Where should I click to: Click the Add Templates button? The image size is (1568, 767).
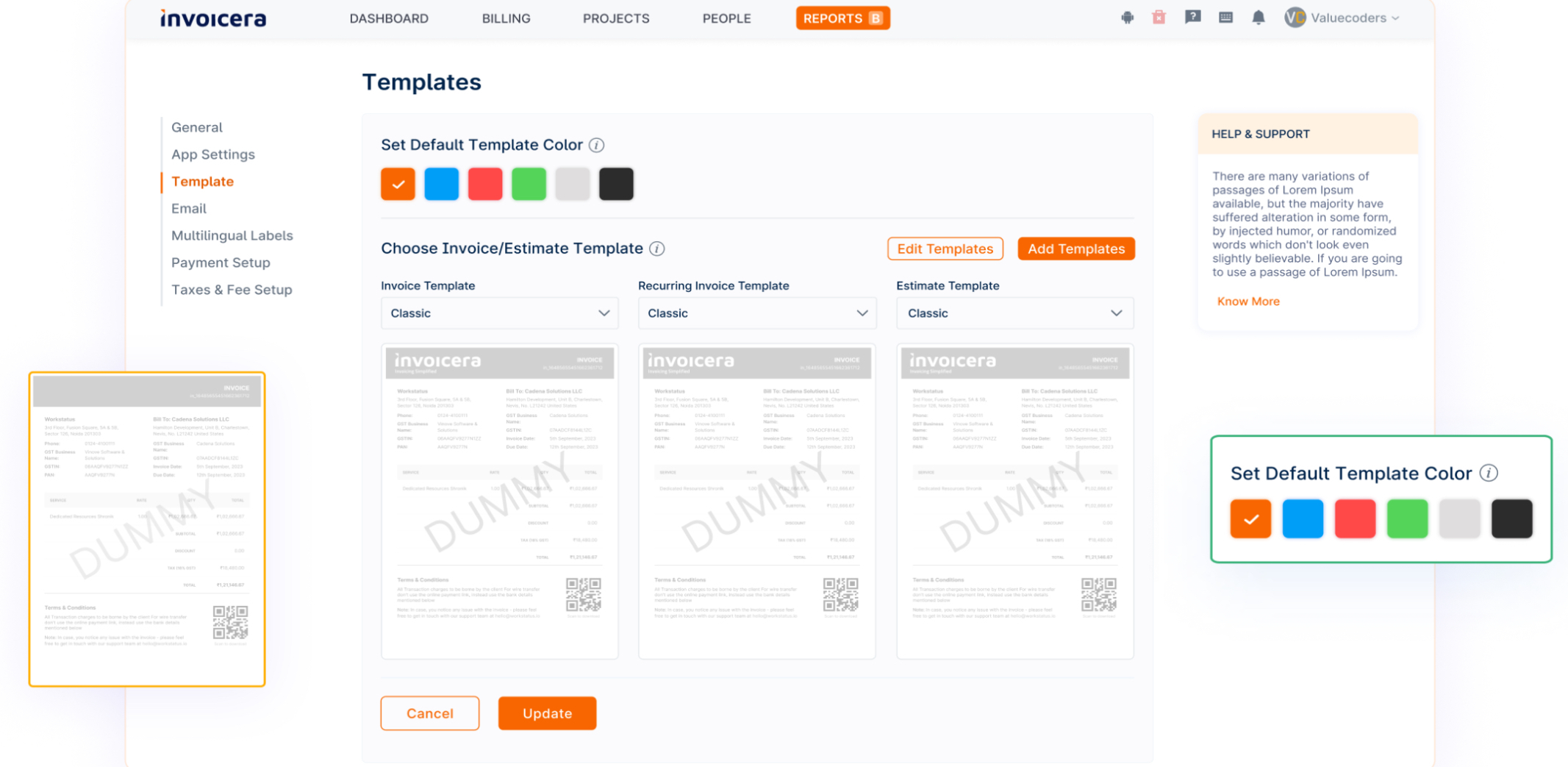pyautogui.click(x=1075, y=249)
